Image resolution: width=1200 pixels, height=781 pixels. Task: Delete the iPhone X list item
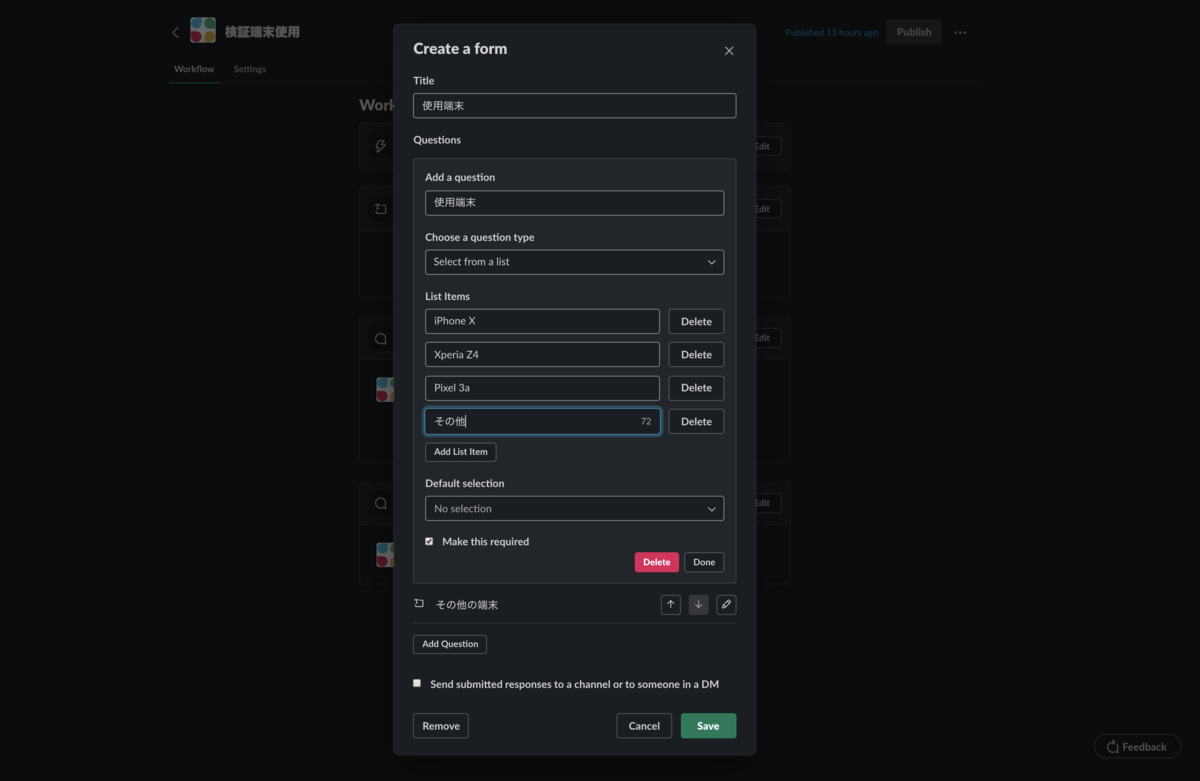[696, 321]
